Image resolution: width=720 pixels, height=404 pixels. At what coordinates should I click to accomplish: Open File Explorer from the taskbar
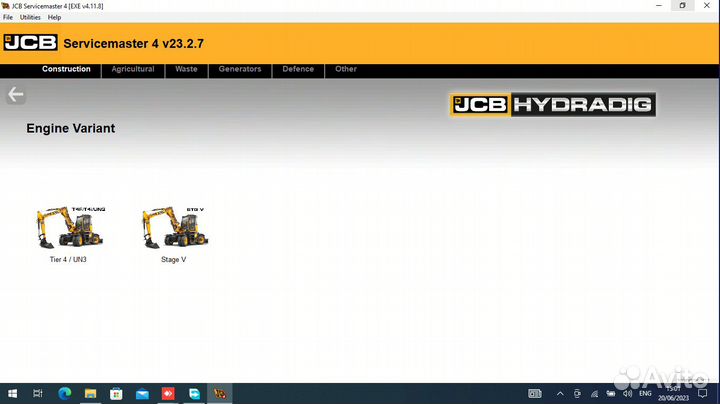point(90,393)
